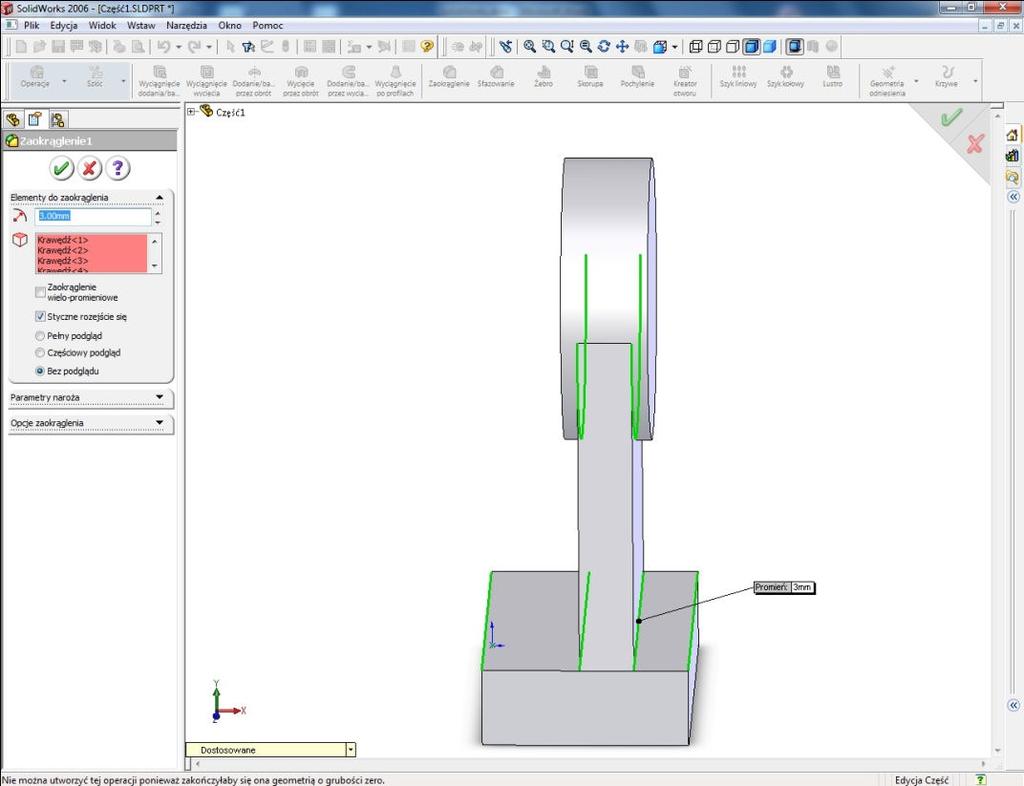Image resolution: width=1024 pixels, height=786 pixels.
Task: Enable Zaokrąglenie wielo-promieniowe checkbox
Action: tap(40, 292)
